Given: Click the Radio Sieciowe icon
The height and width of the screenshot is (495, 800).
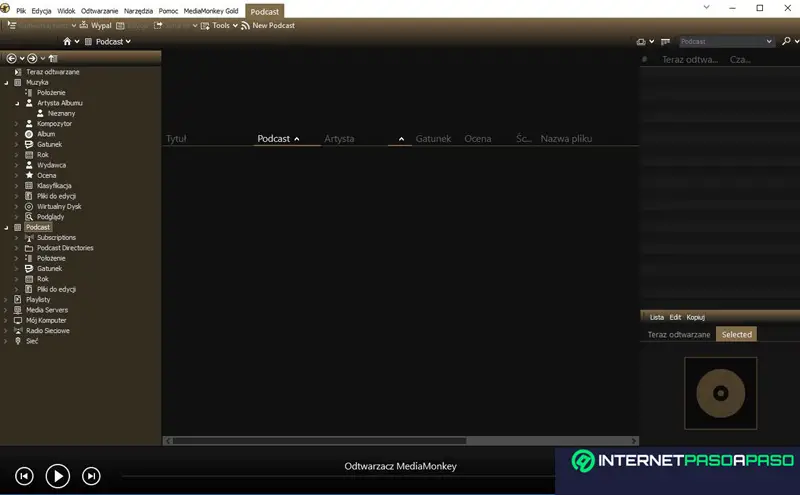Looking at the screenshot, I should tap(18, 331).
